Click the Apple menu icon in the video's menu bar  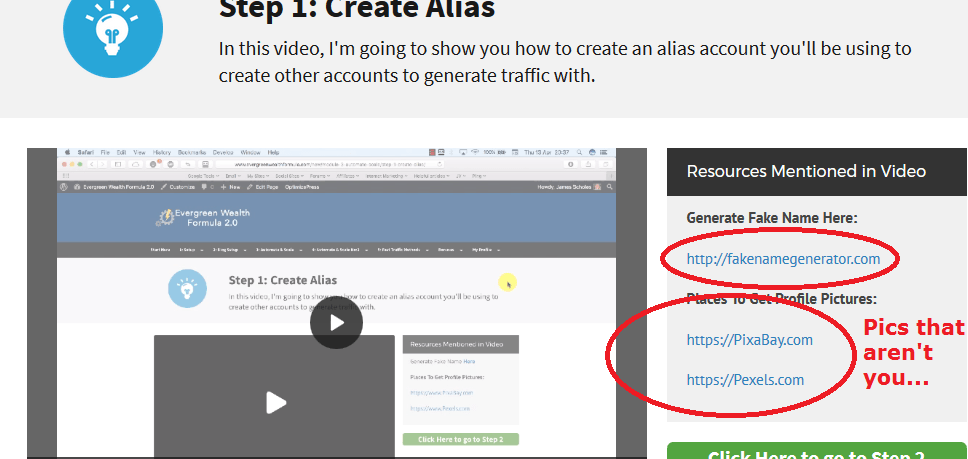point(67,152)
